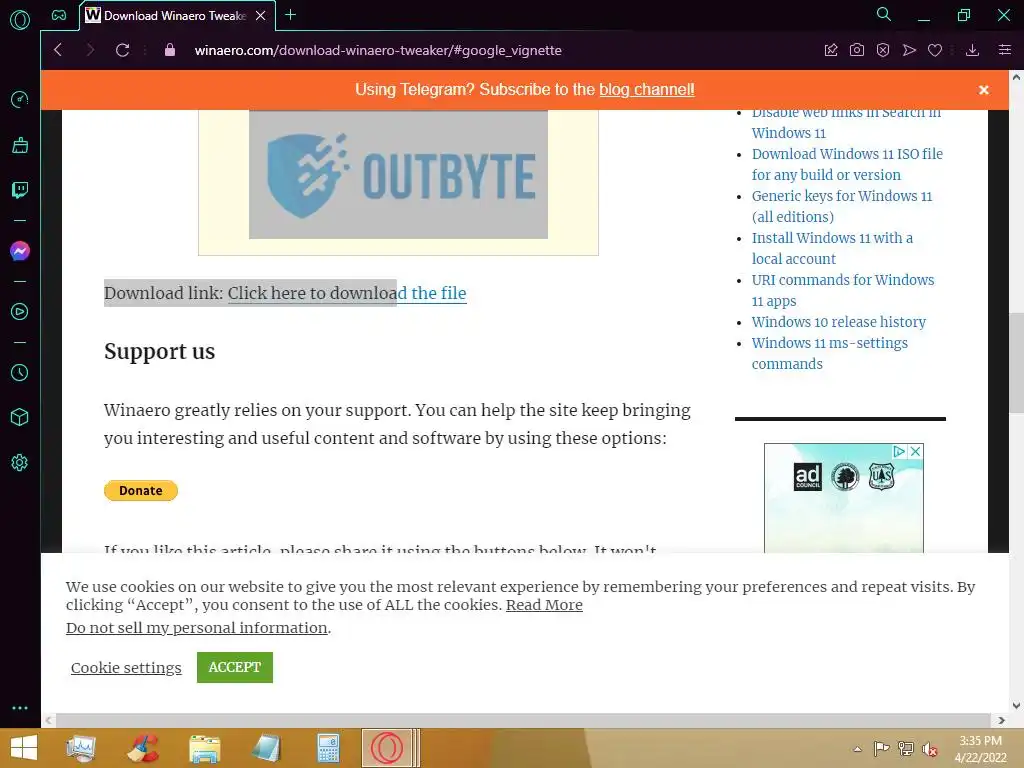Reload the current page
1024x768 pixels.
coord(122,50)
